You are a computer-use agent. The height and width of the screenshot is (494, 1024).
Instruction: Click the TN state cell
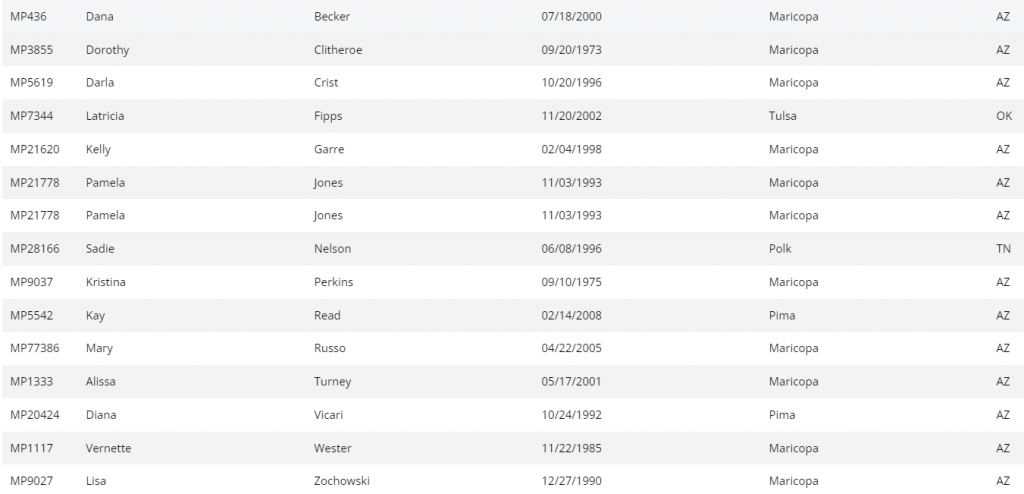[x=1004, y=249]
